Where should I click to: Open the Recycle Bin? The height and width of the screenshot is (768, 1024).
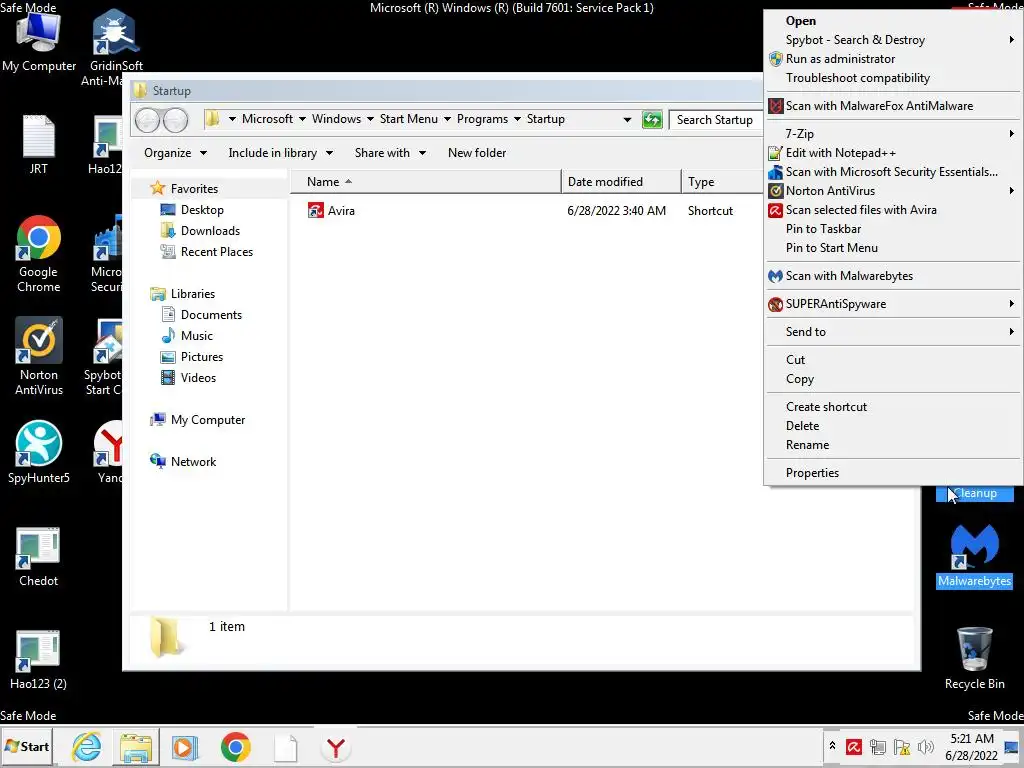point(974,658)
